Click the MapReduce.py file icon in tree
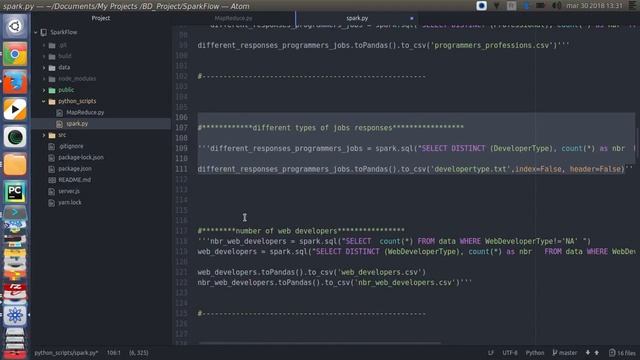This screenshot has height=360, width=640. click(x=60, y=112)
